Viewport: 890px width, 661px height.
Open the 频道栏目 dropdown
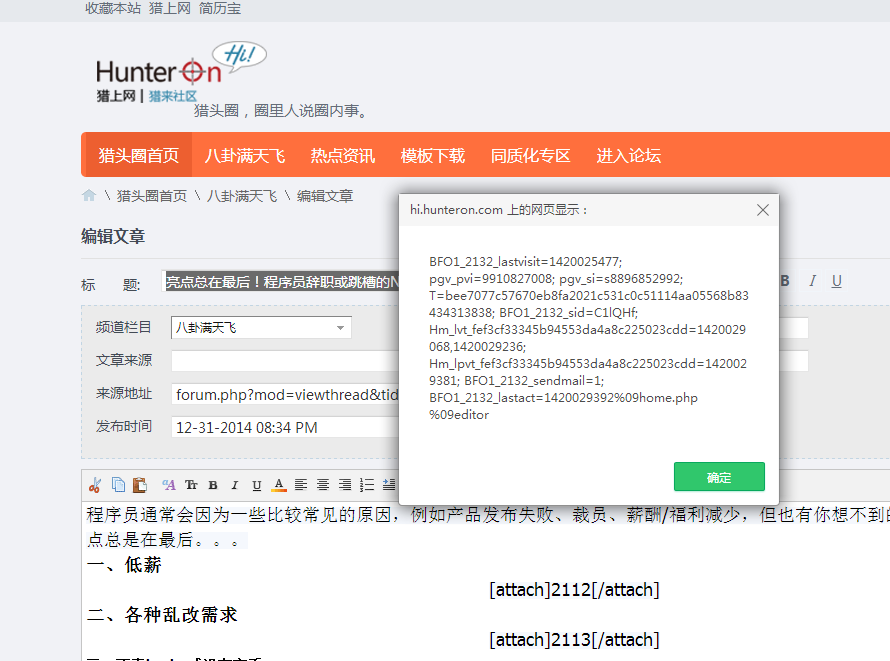(261, 327)
